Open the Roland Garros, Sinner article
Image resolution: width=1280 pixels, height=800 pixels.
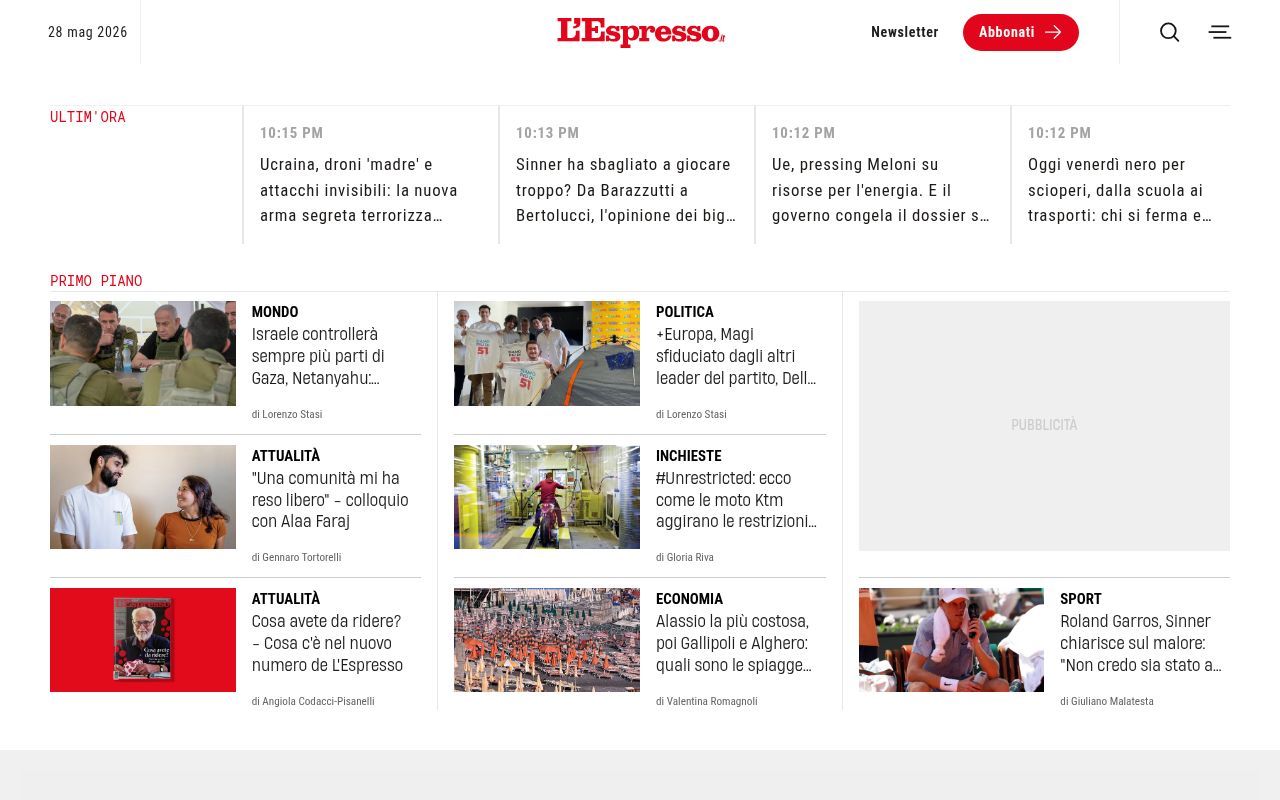pyautogui.click(x=1142, y=643)
